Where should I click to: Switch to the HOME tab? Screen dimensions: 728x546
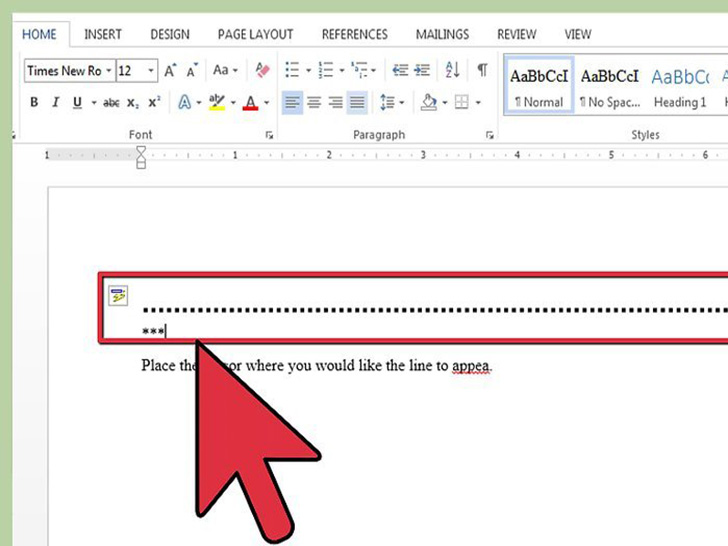pyautogui.click(x=39, y=34)
